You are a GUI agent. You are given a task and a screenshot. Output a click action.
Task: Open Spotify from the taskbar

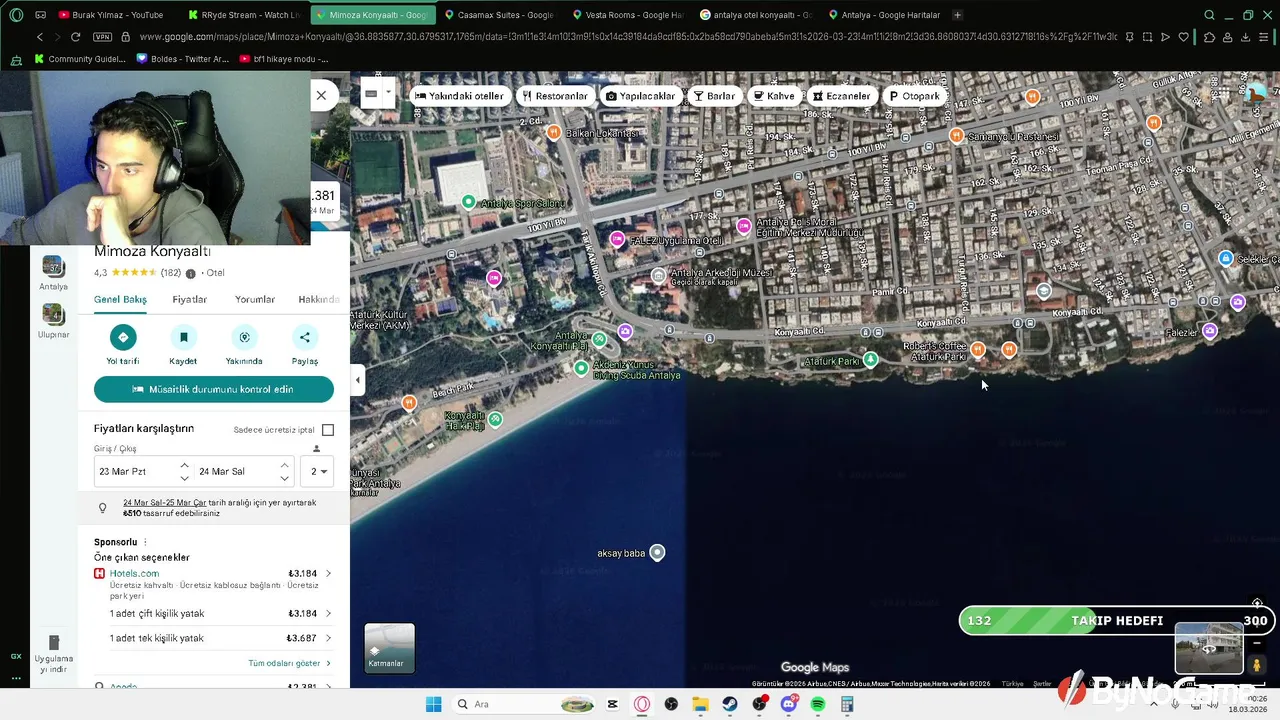click(x=817, y=704)
